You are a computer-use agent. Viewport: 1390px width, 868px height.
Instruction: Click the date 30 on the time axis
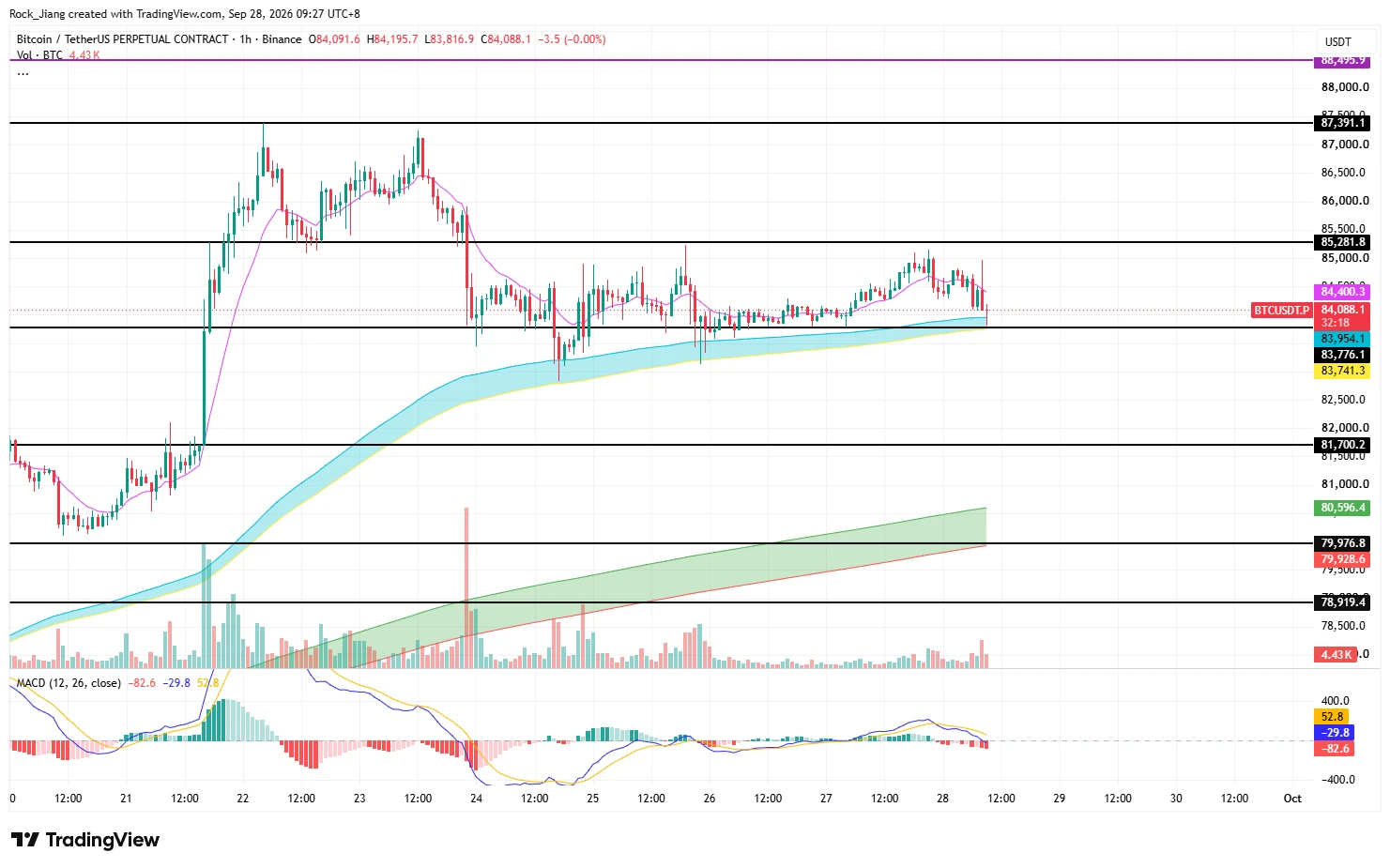click(x=1176, y=799)
